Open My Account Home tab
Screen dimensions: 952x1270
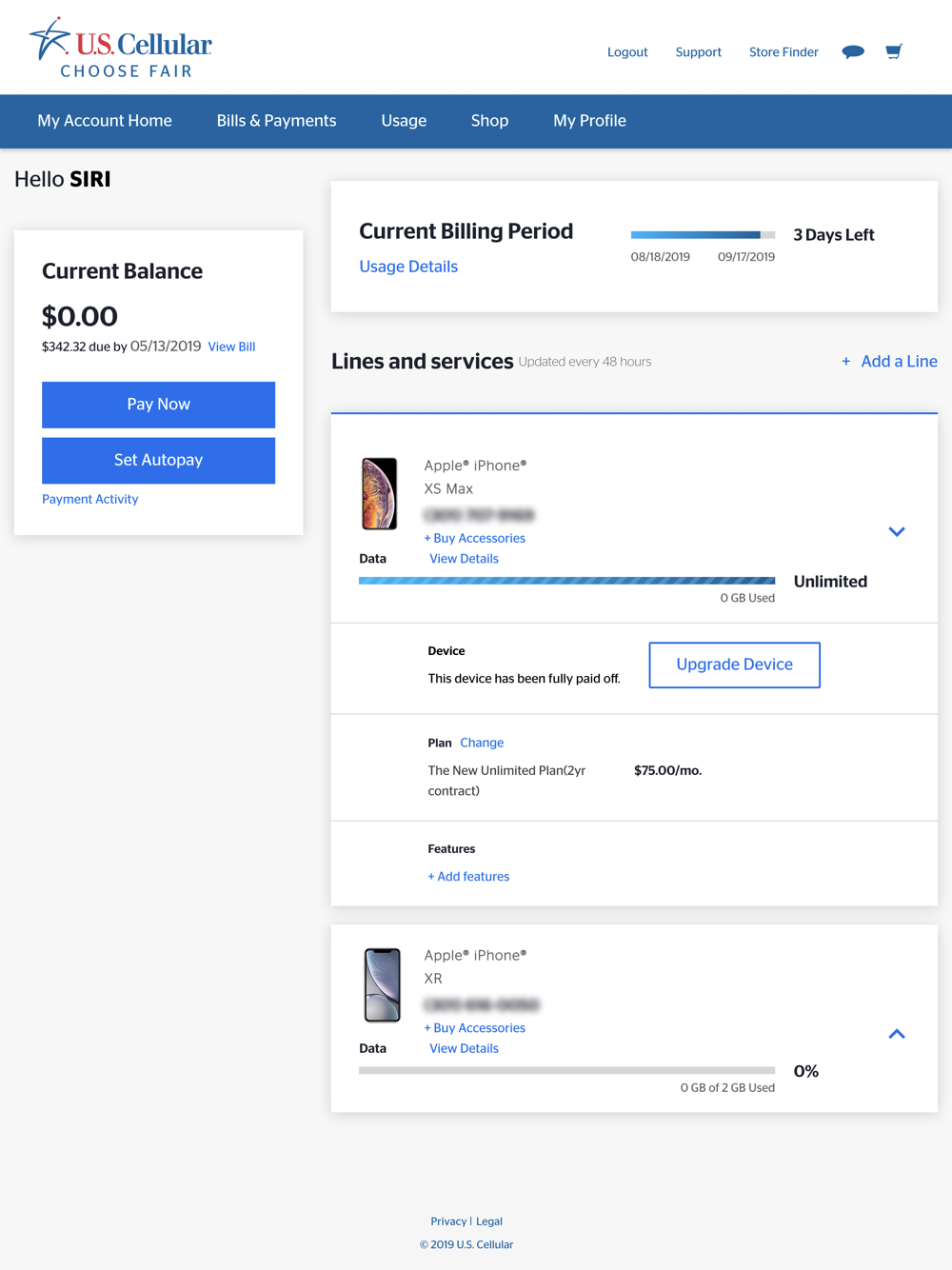105,121
